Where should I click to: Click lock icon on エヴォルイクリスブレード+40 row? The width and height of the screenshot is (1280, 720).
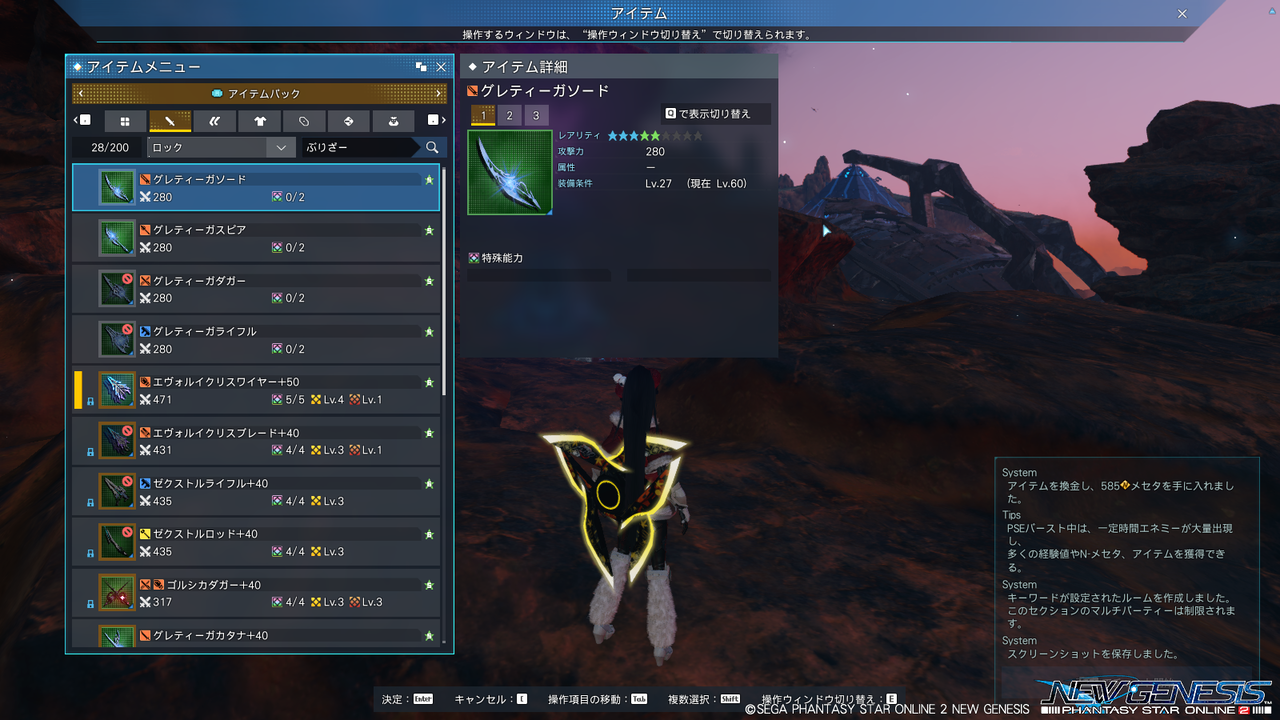tap(91, 452)
